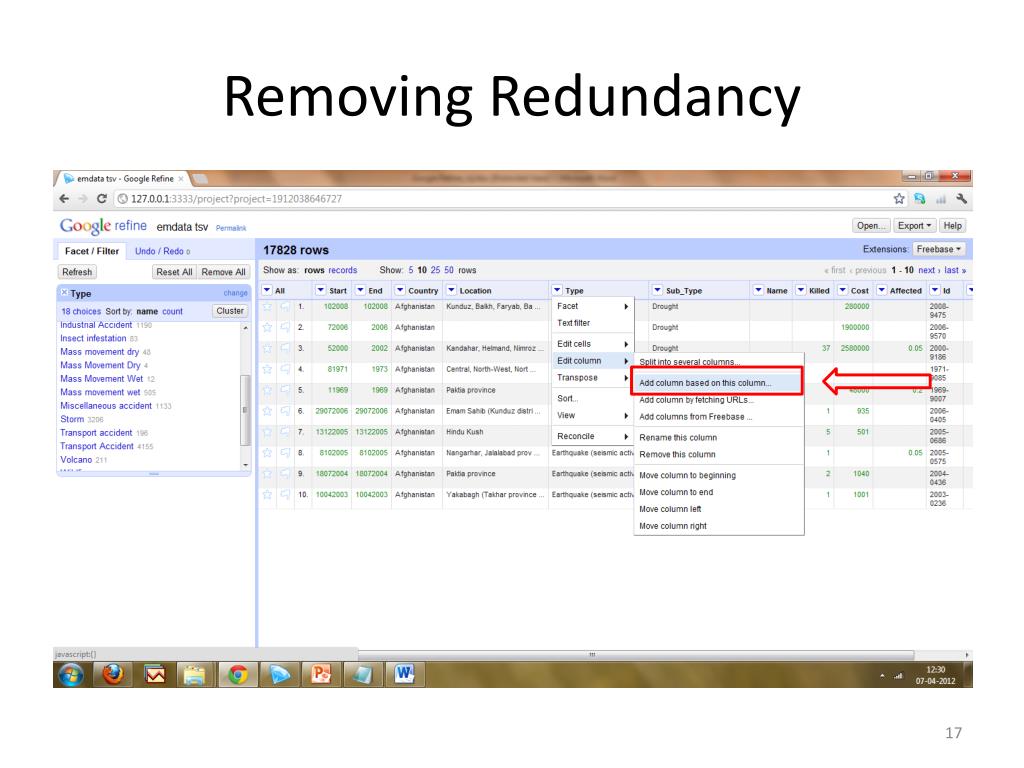The height and width of the screenshot is (768, 1024).
Task: Show 25 rows per page
Action: click(435, 270)
